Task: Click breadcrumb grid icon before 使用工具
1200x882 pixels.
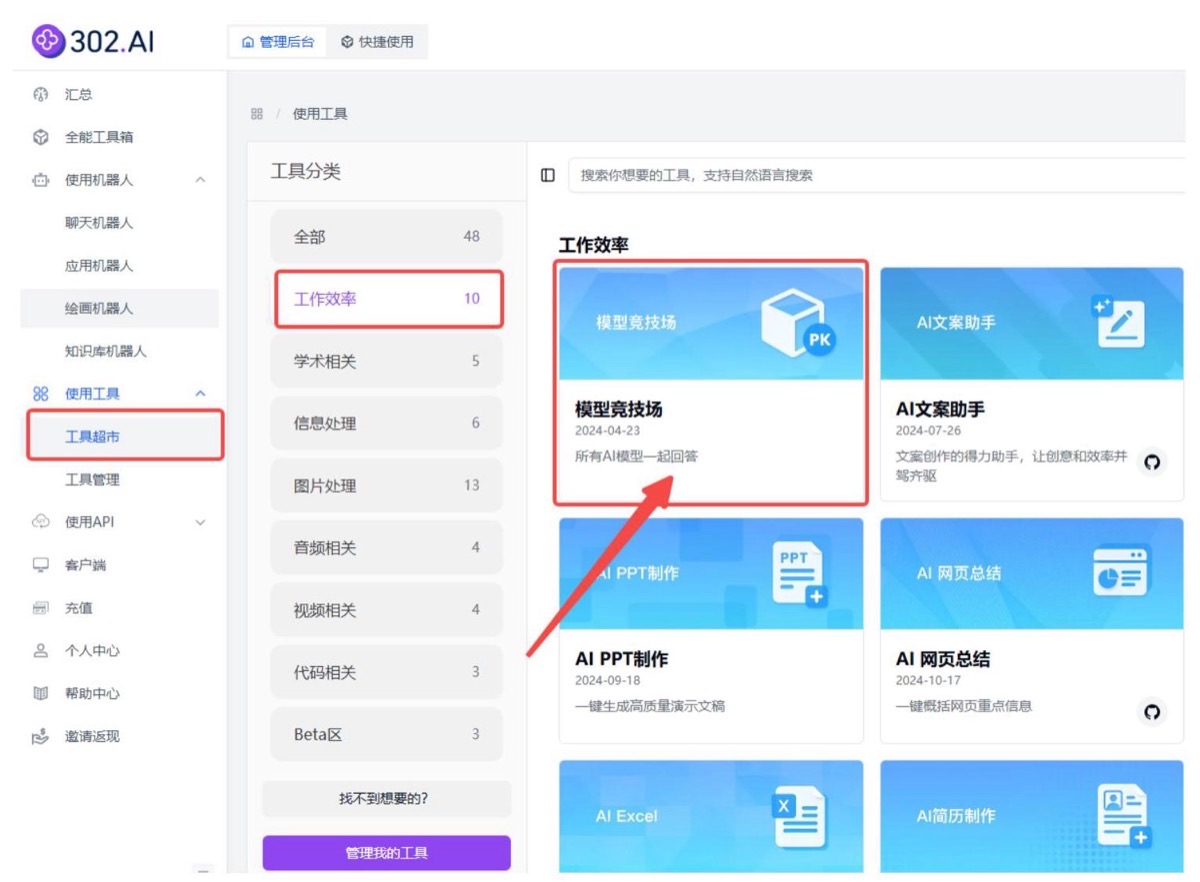Action: 257,114
